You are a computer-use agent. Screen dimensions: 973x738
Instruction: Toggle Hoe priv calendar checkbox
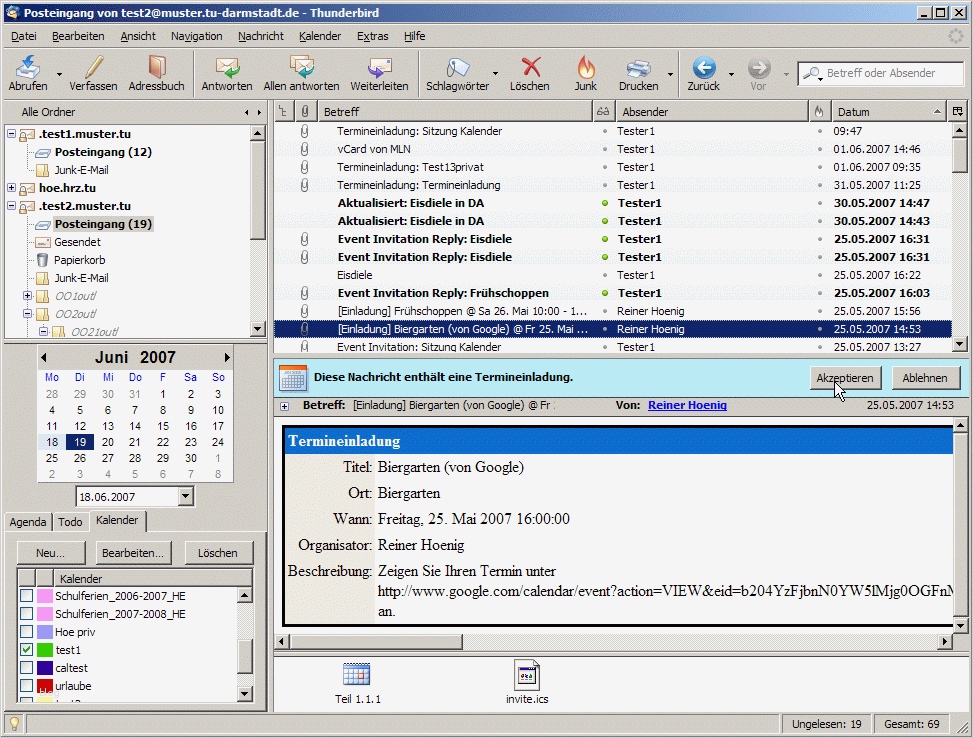tap(27, 632)
